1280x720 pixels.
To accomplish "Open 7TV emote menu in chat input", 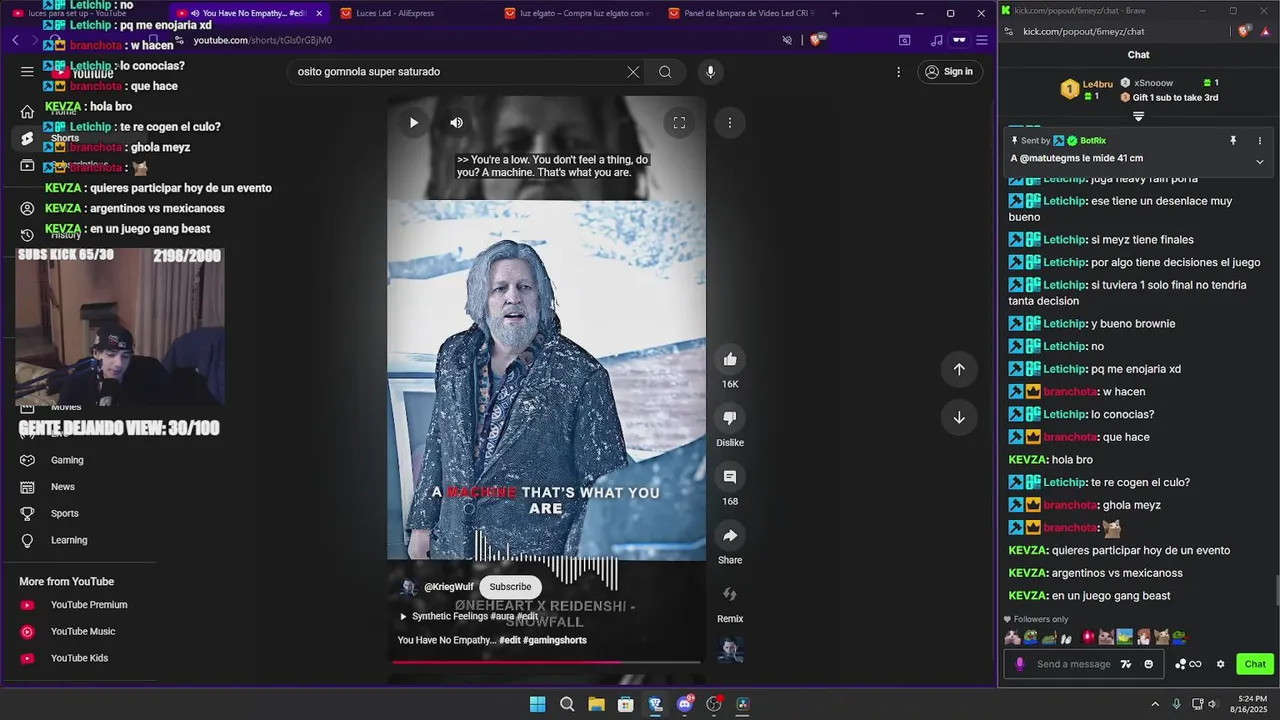I will [1126, 664].
